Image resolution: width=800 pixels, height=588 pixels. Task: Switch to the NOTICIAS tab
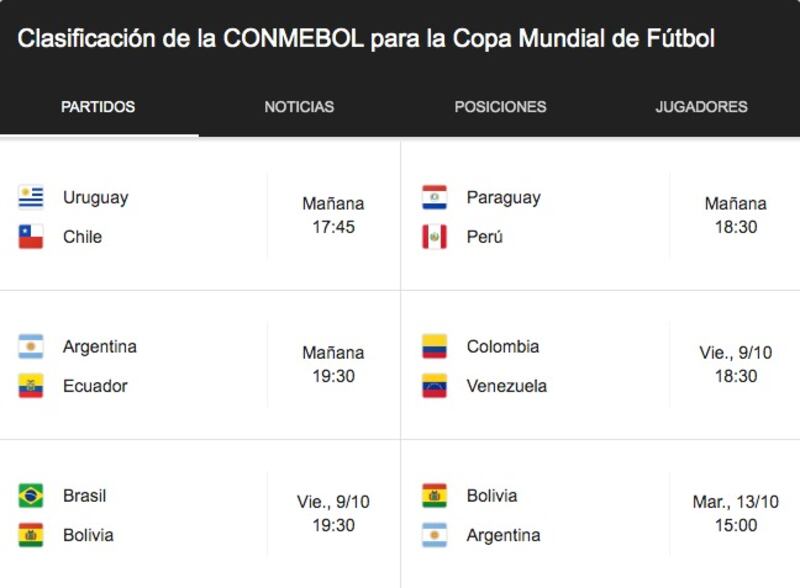click(x=299, y=107)
